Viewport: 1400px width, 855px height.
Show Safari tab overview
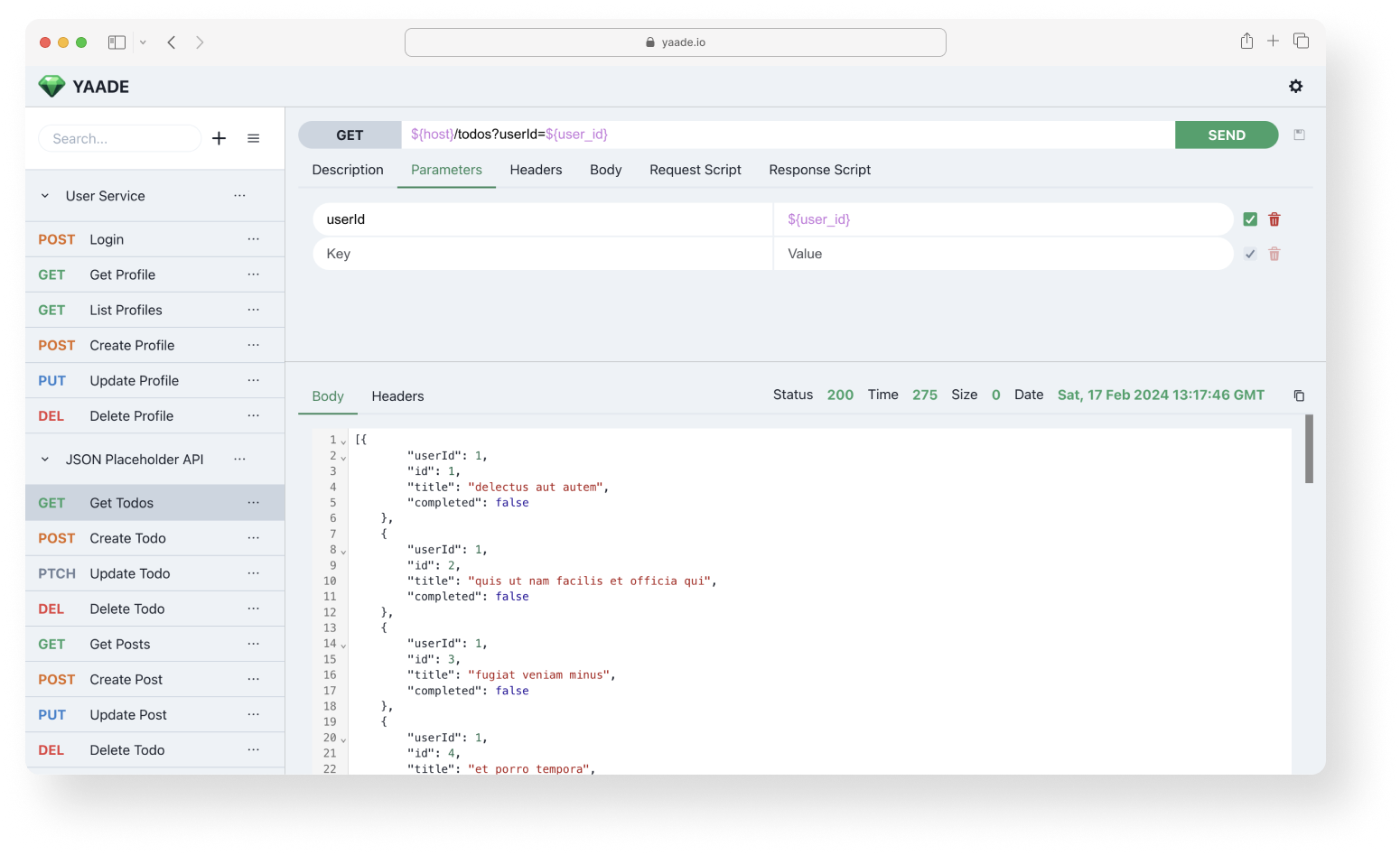[x=1301, y=41]
